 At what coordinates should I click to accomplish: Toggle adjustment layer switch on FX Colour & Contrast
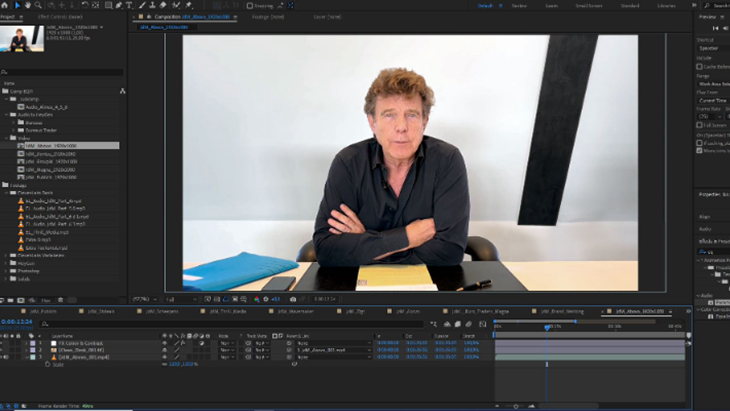[x=202, y=343]
